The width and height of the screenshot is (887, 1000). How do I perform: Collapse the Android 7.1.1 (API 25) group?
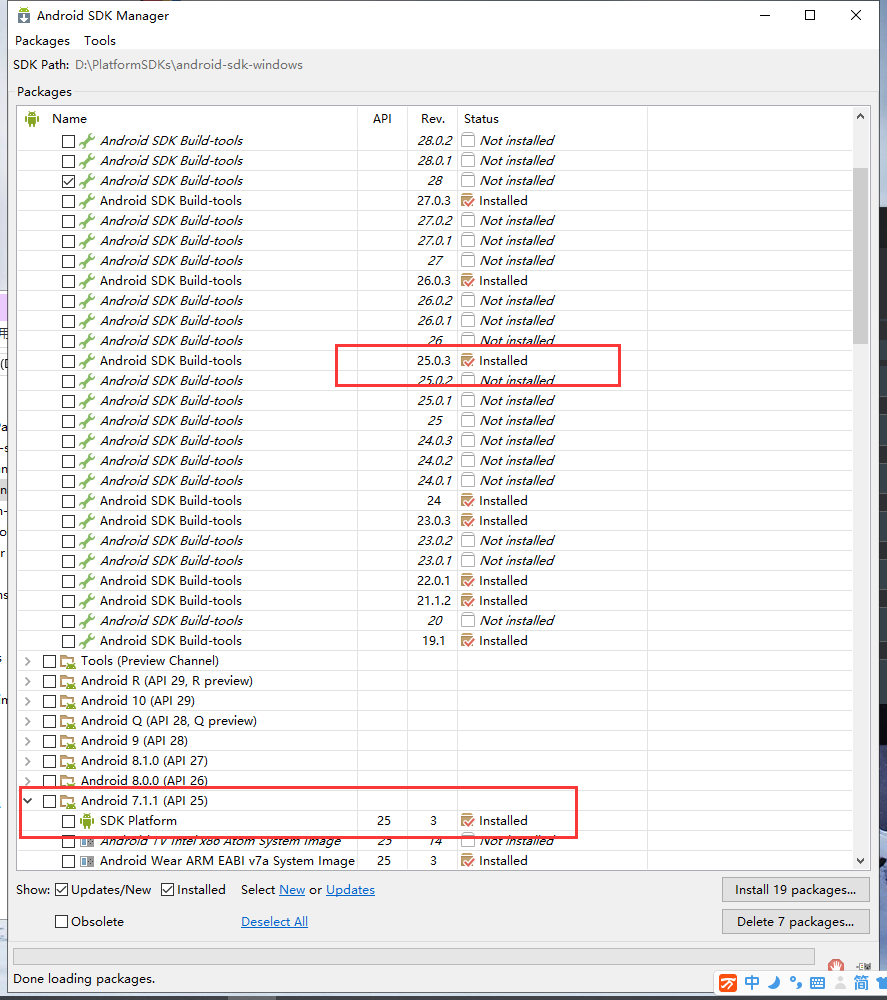[27, 800]
